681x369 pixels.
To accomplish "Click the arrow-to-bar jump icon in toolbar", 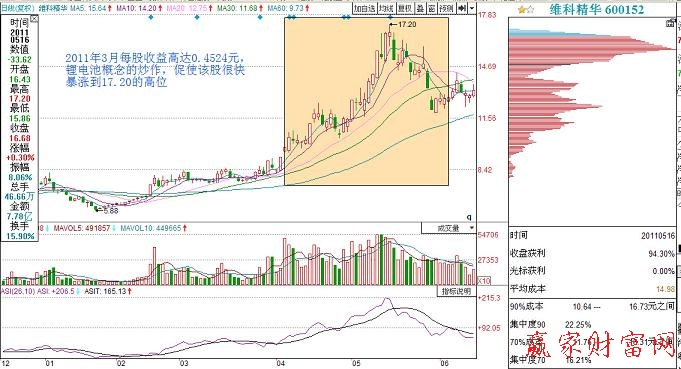I will point(462,8).
